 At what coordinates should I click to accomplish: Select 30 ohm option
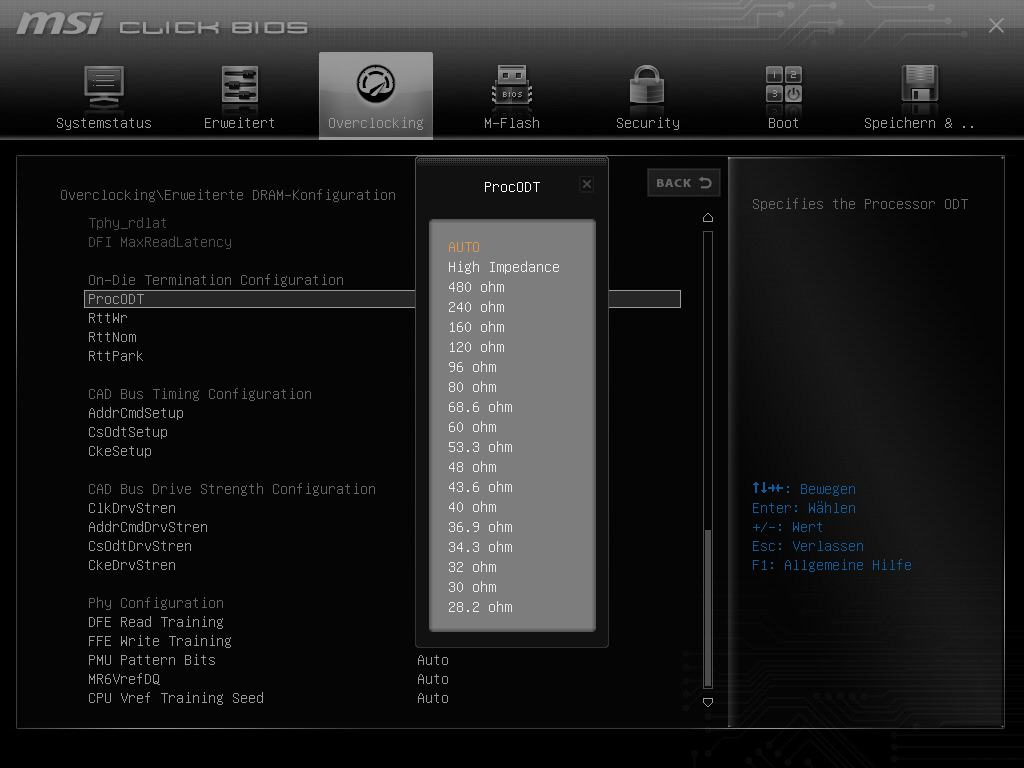click(x=472, y=587)
